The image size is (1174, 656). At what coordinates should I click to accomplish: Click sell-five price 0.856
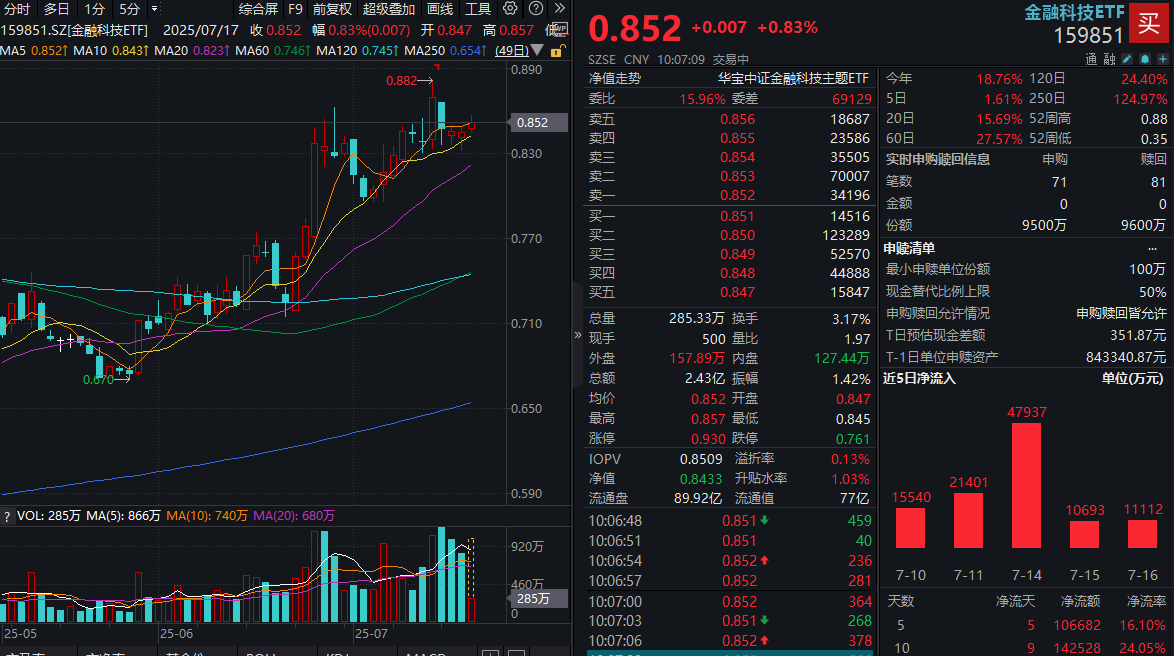[x=737, y=119]
